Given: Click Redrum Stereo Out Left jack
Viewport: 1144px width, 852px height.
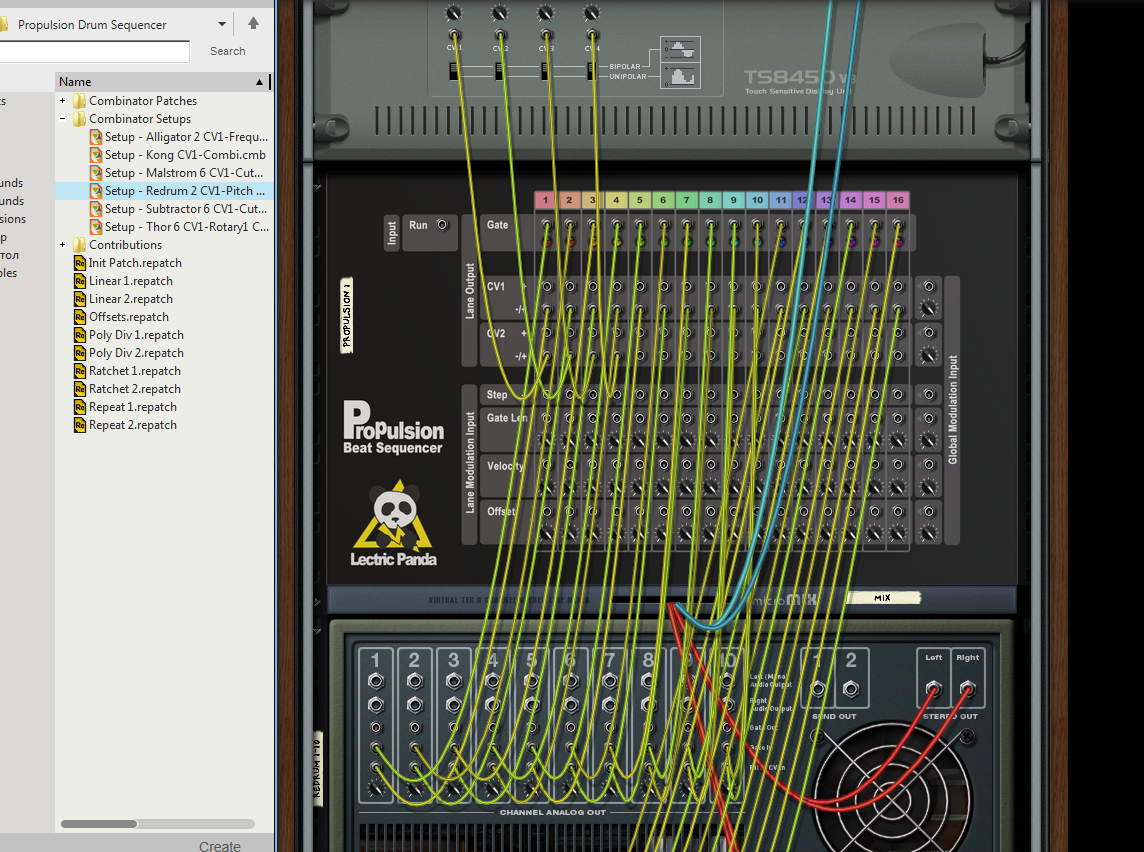Looking at the screenshot, I should [933, 688].
